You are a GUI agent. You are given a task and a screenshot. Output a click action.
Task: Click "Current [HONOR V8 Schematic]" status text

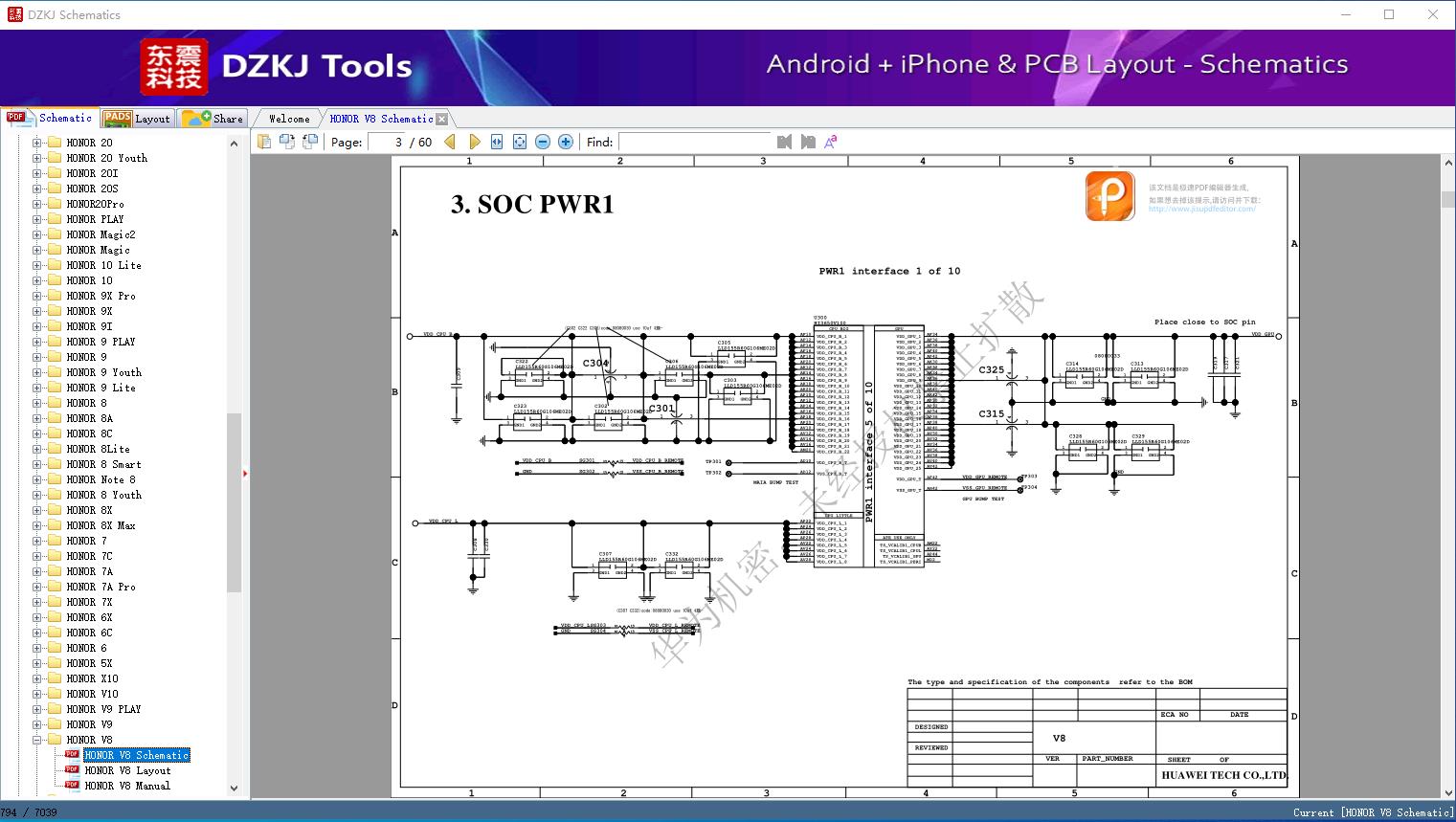coord(1373,812)
